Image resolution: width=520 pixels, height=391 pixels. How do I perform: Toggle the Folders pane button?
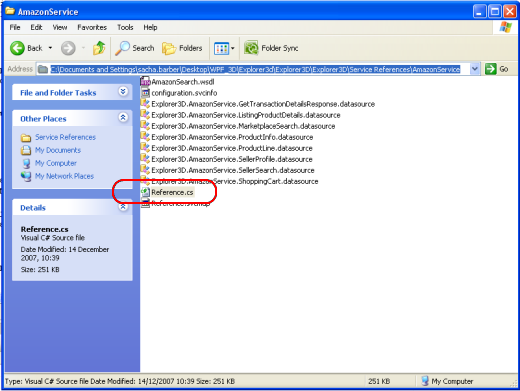tap(182, 48)
